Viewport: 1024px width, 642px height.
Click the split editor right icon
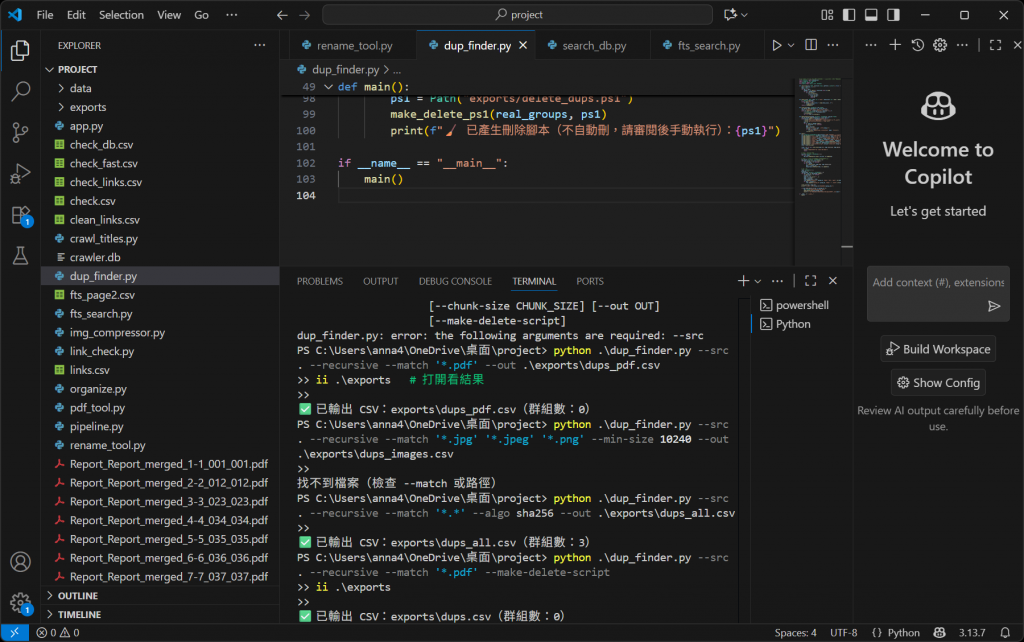coord(811,46)
